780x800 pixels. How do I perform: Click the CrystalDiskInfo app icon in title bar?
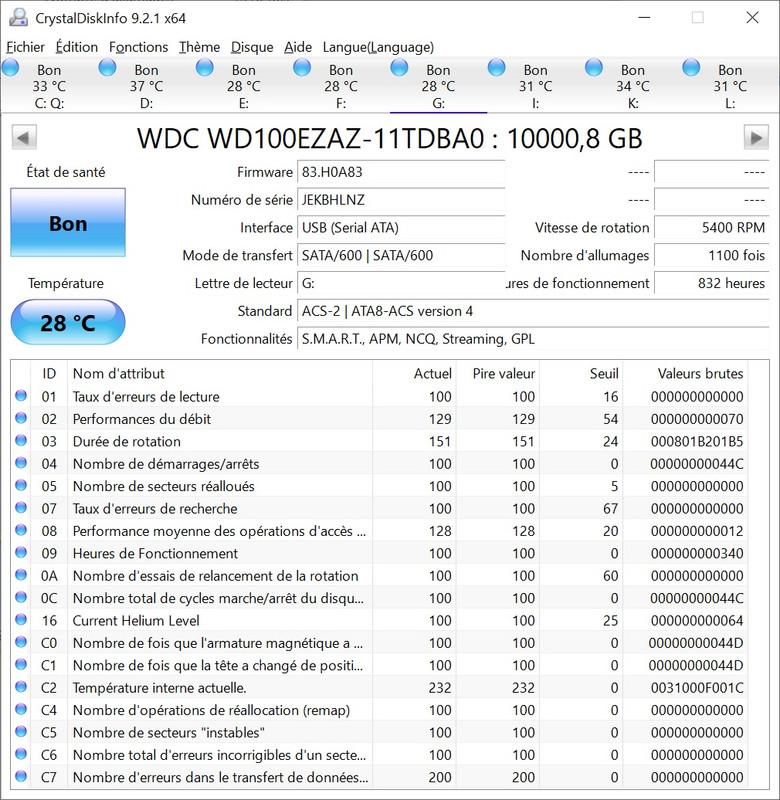(x=18, y=18)
